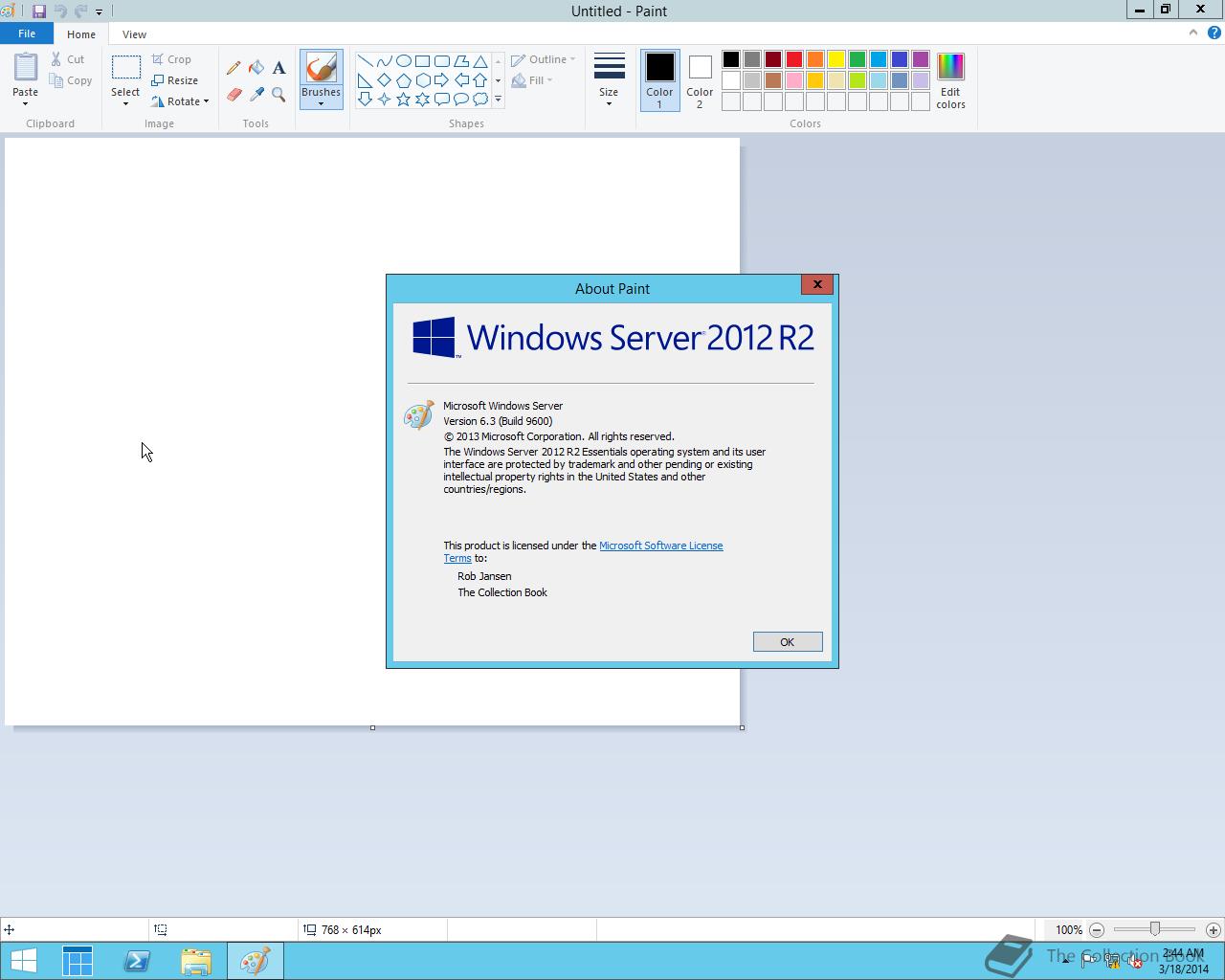This screenshot has width=1225, height=980.
Task: Click the canvas bottom-right resize handle
Action: (742, 727)
